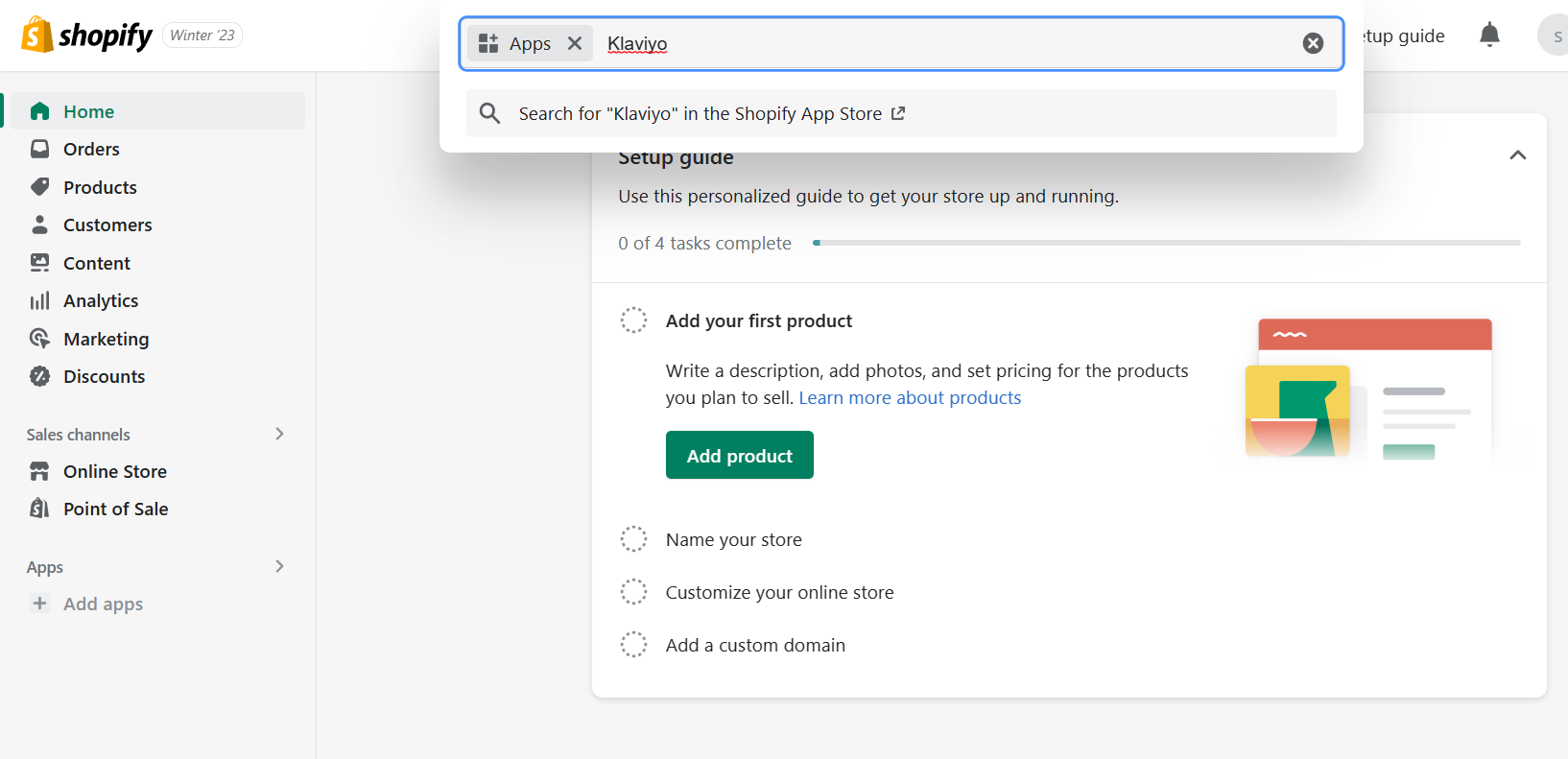Click the Products tag icon
This screenshot has width=1568, height=759.
pyautogui.click(x=39, y=187)
